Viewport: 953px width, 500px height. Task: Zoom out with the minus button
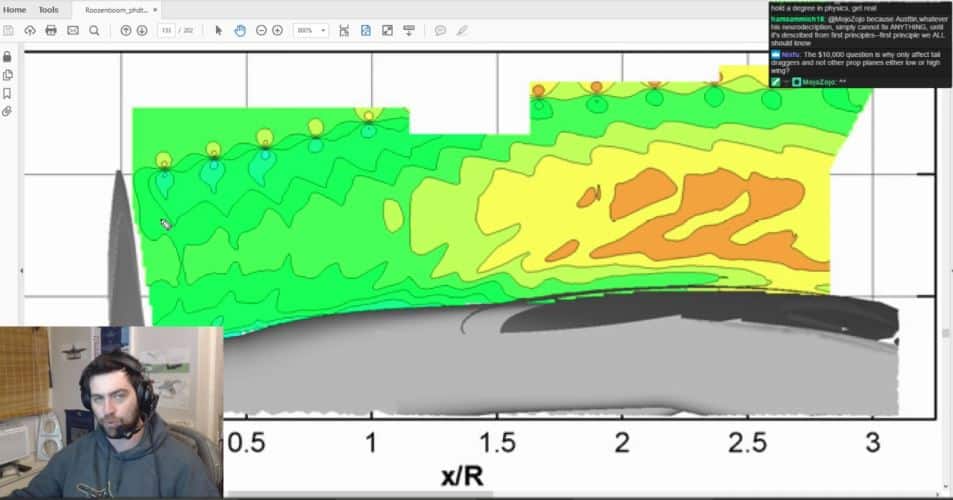tap(261, 30)
